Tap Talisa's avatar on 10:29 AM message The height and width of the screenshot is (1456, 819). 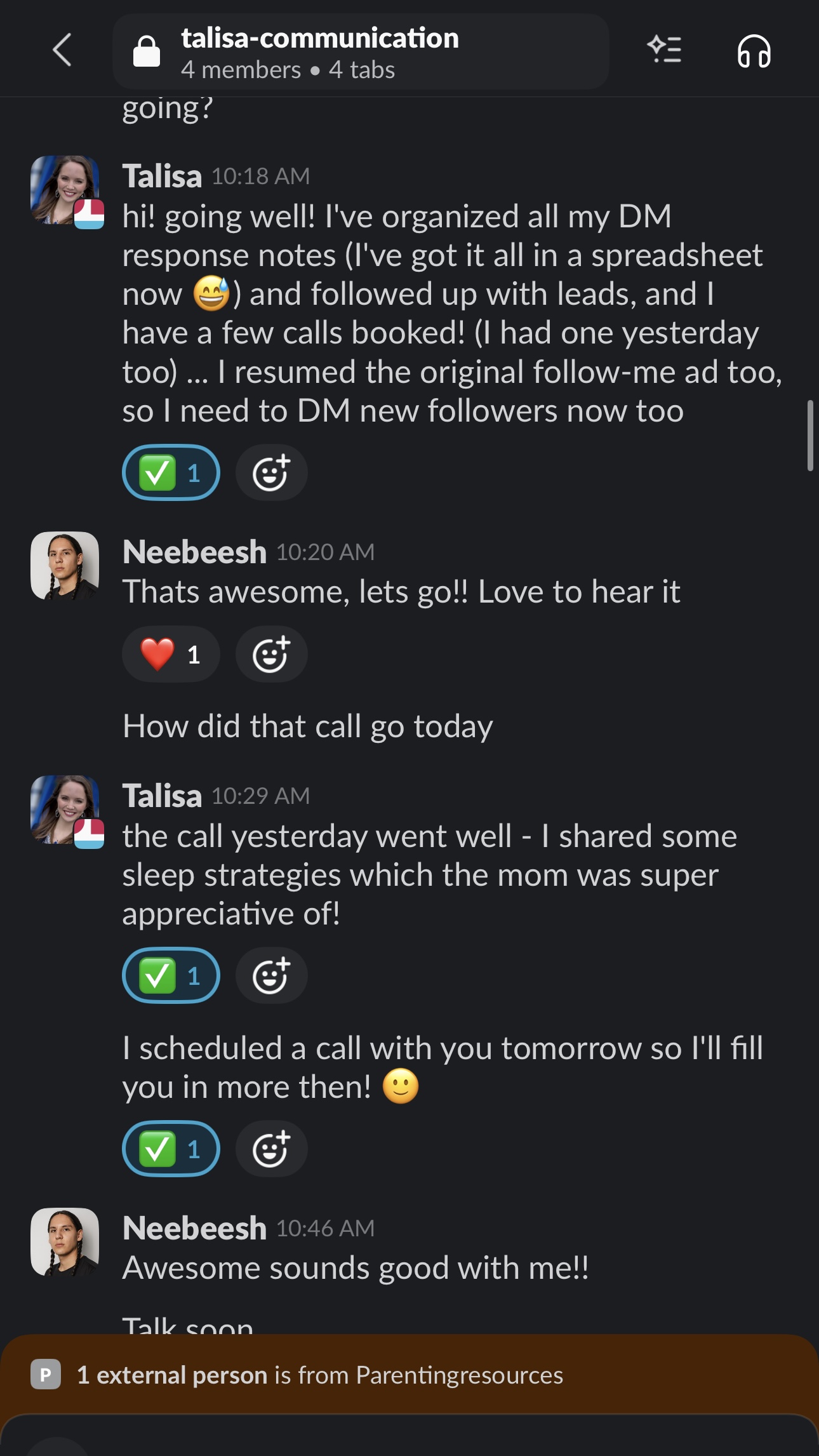point(65,810)
